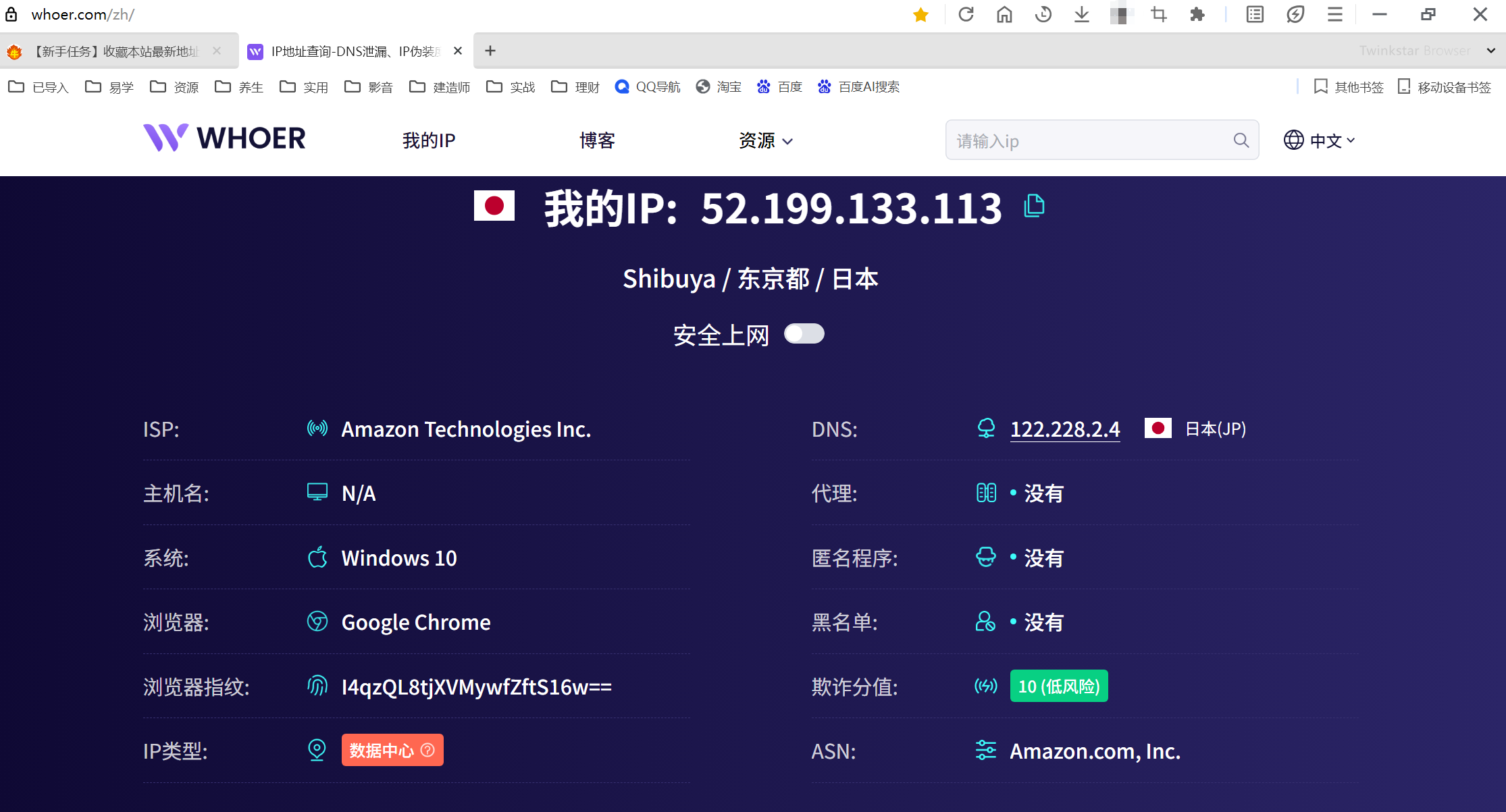
Task: Click the whoer.com/zh/ address bar
Action: click(82, 14)
